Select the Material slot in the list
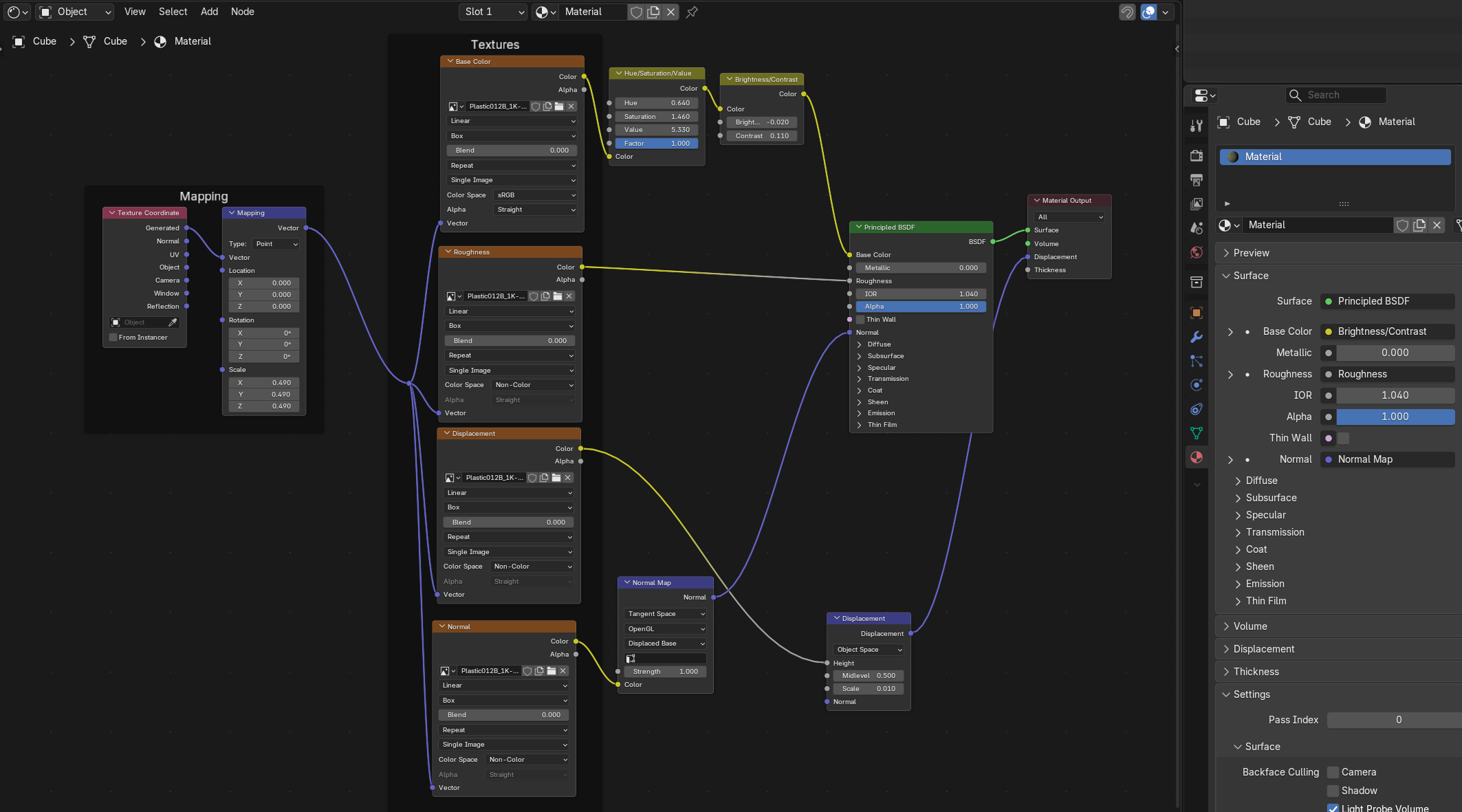The image size is (1462, 812). [1335, 157]
